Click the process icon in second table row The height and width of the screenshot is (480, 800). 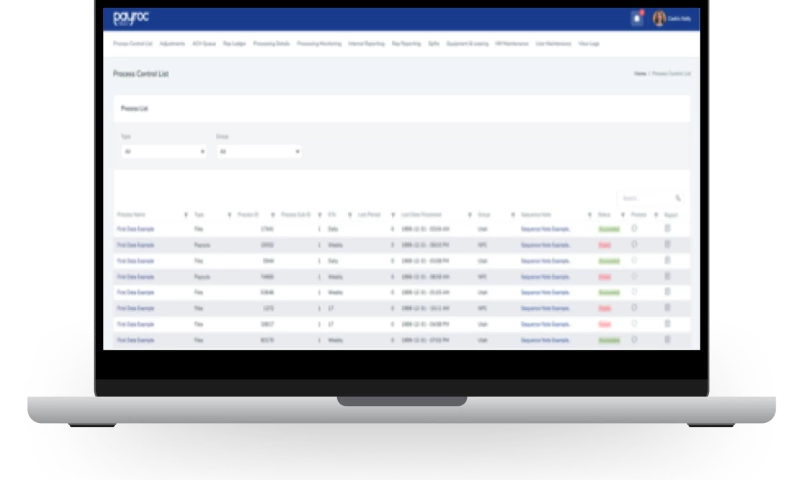tap(634, 244)
